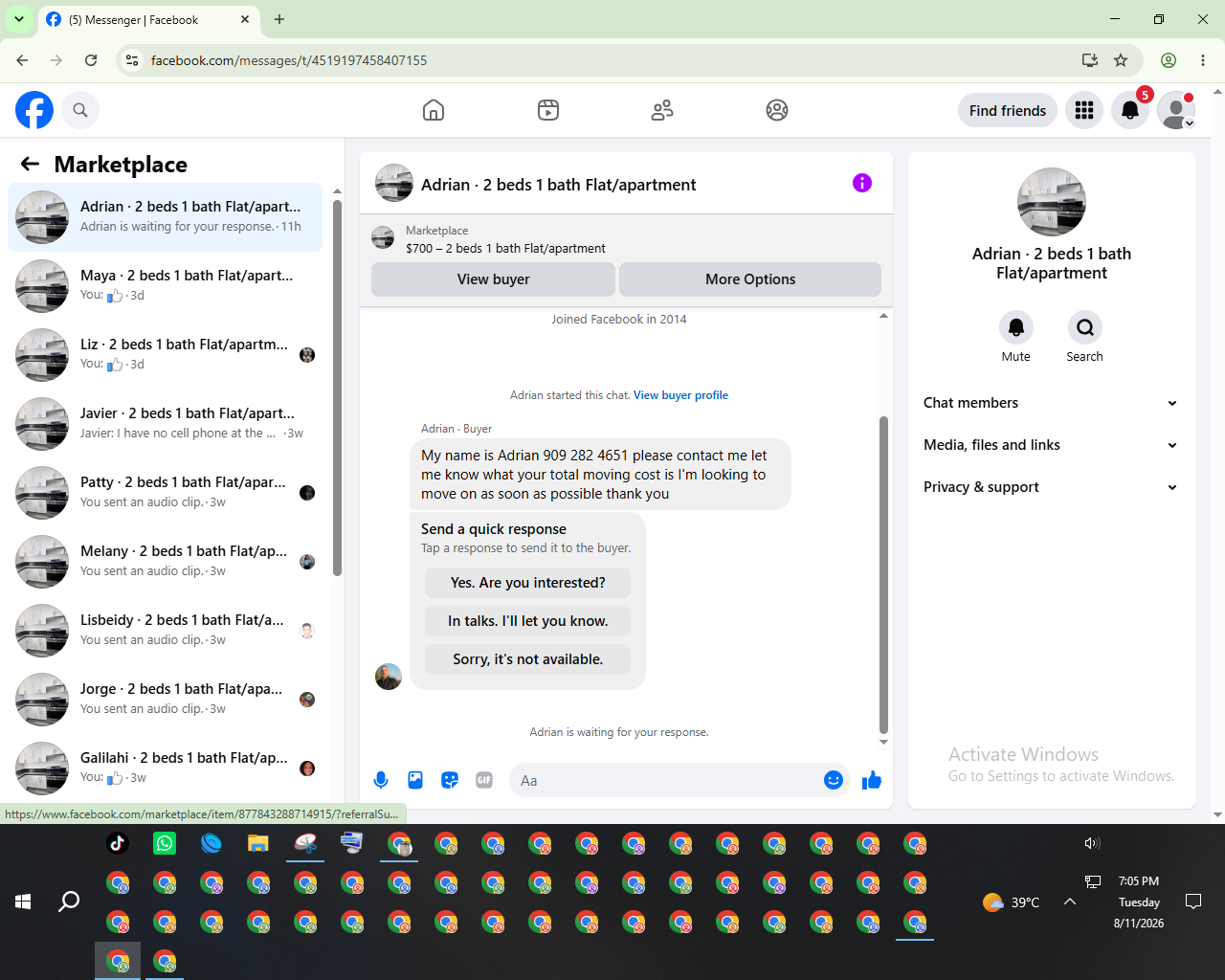Open Chrome three-dot menu
The height and width of the screenshot is (980, 1225).
point(1203,60)
